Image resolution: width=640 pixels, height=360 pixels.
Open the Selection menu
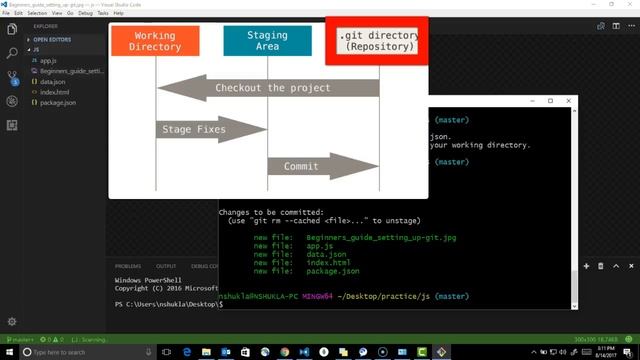pos(37,13)
